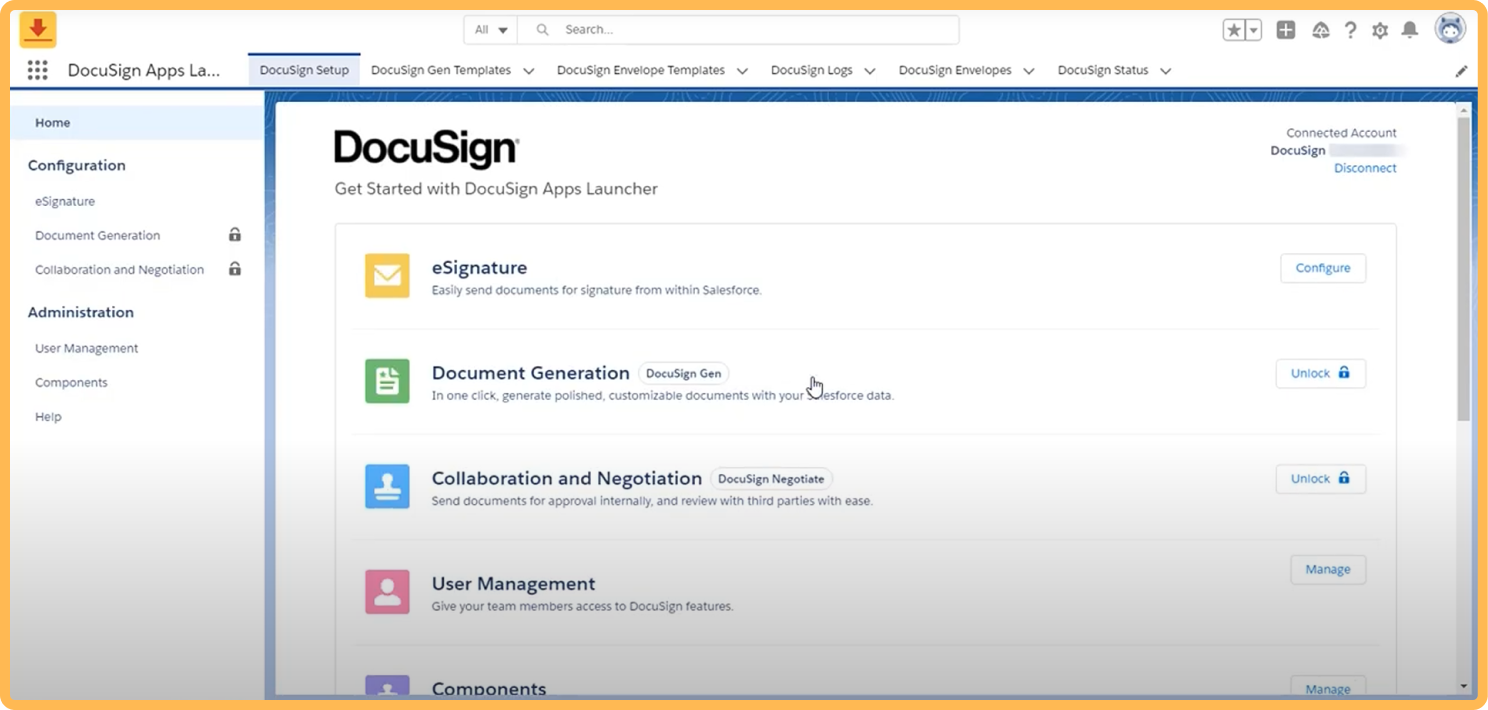Screen dimensions: 1488x710
Task: Click the green Document Generation icon
Action: (387, 381)
